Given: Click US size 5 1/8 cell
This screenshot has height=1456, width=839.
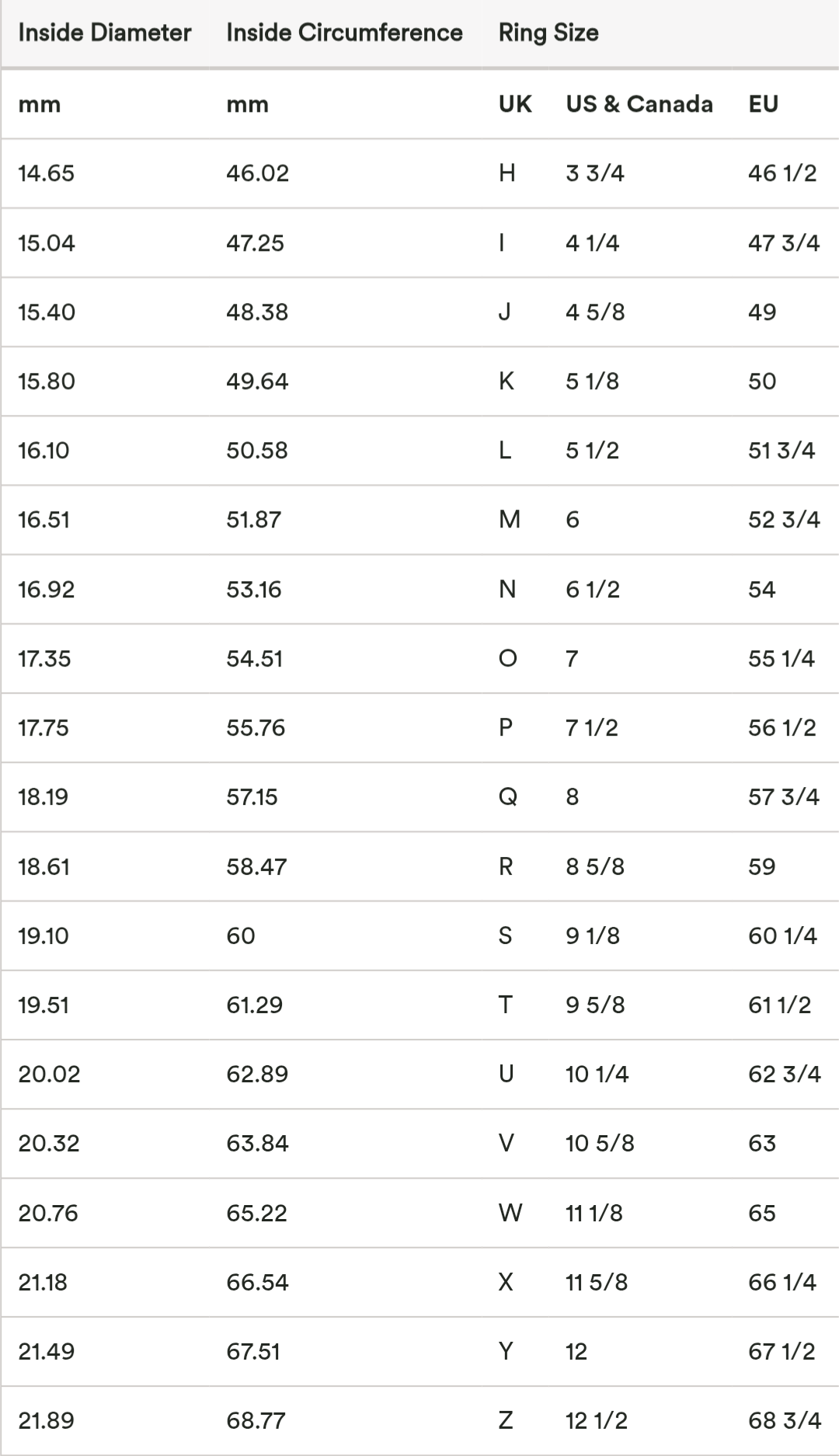Looking at the screenshot, I should tap(592, 381).
